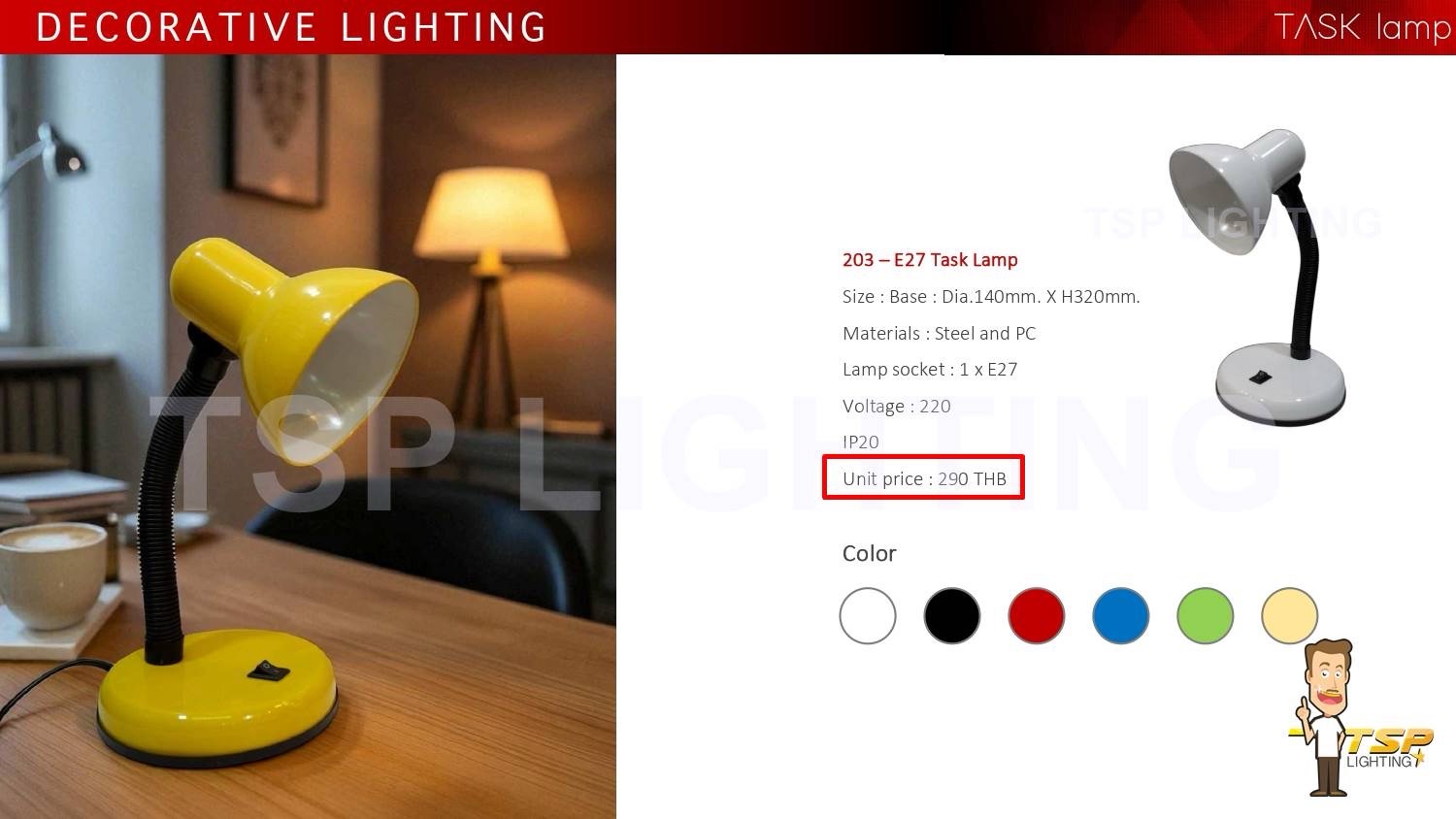Select the white color swatch

click(x=868, y=615)
